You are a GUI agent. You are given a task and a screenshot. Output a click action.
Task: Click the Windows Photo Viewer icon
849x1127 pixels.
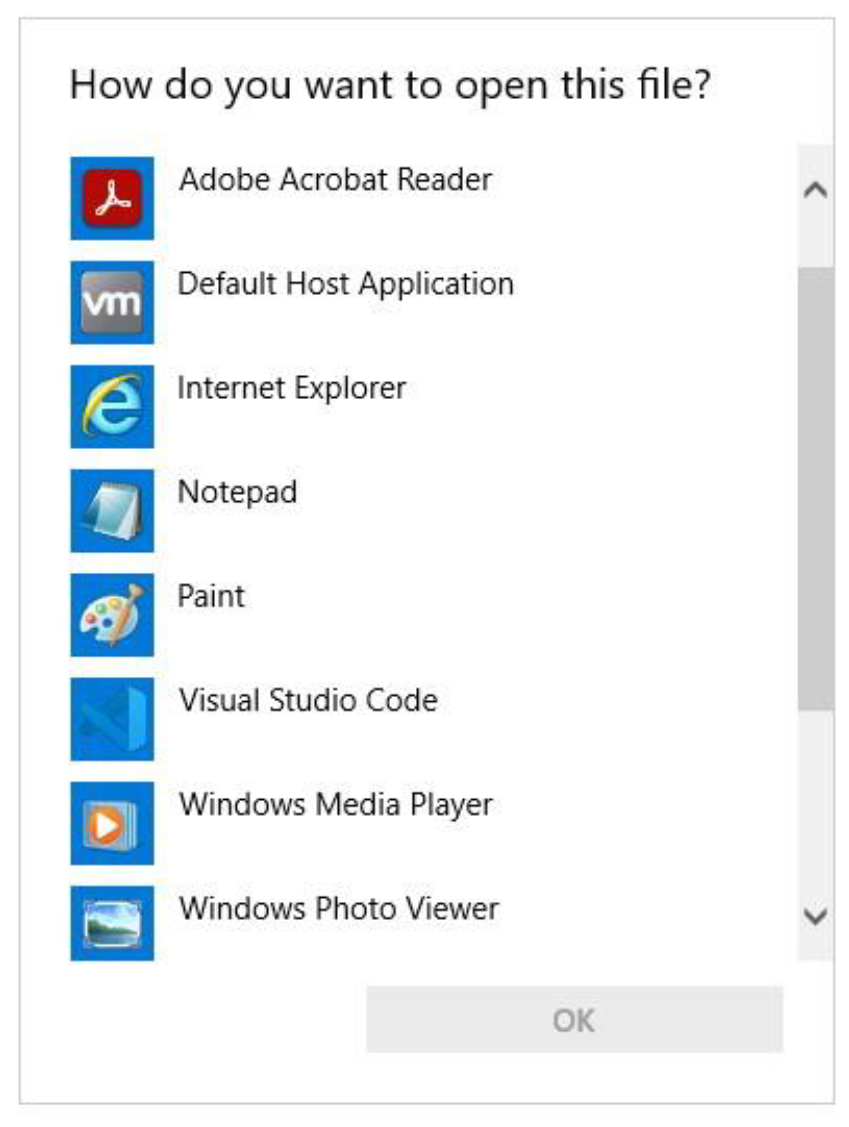click(x=111, y=922)
